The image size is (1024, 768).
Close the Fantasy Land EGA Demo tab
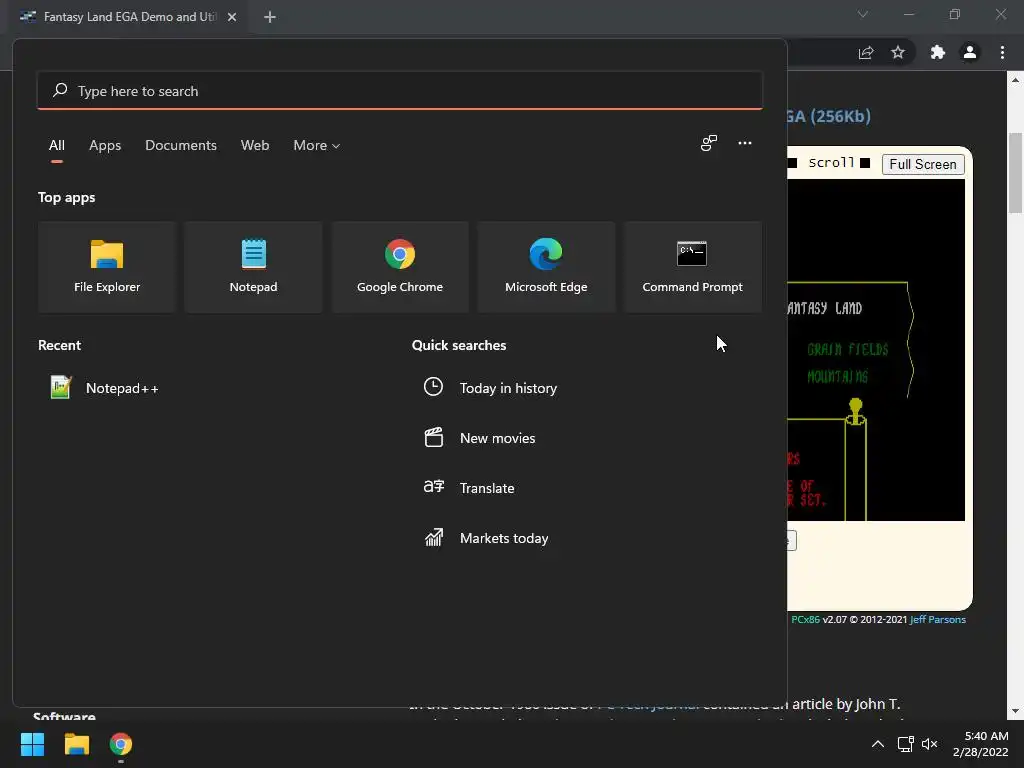pos(232,17)
